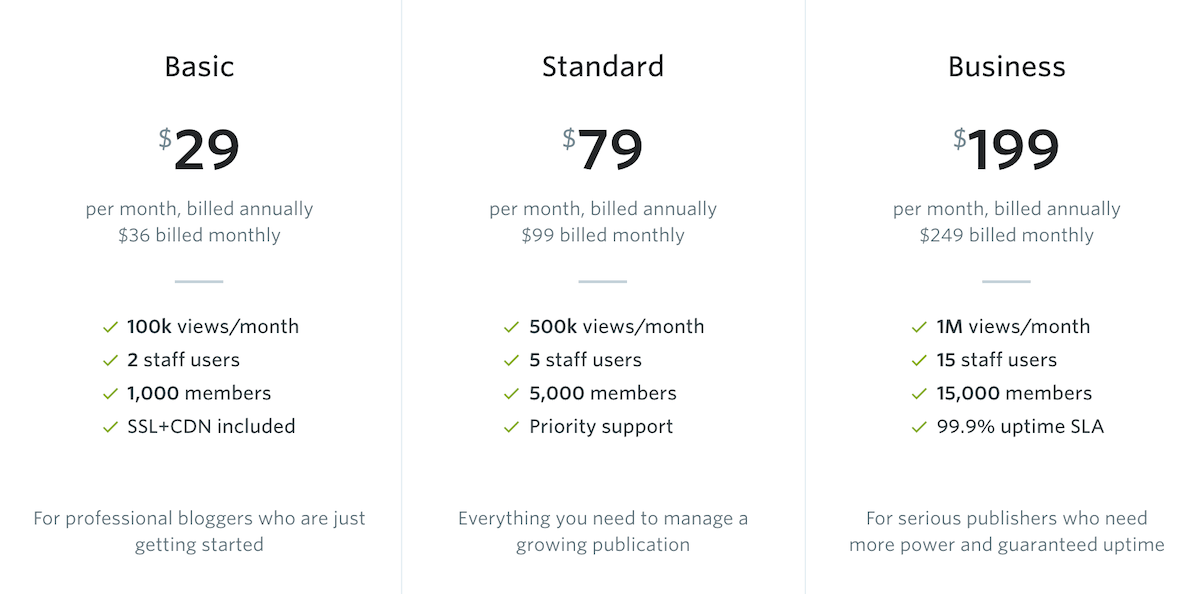Click the checkmark next to 500k views/month
Viewport: 1200px width, 594px height.
pyautogui.click(x=513, y=327)
